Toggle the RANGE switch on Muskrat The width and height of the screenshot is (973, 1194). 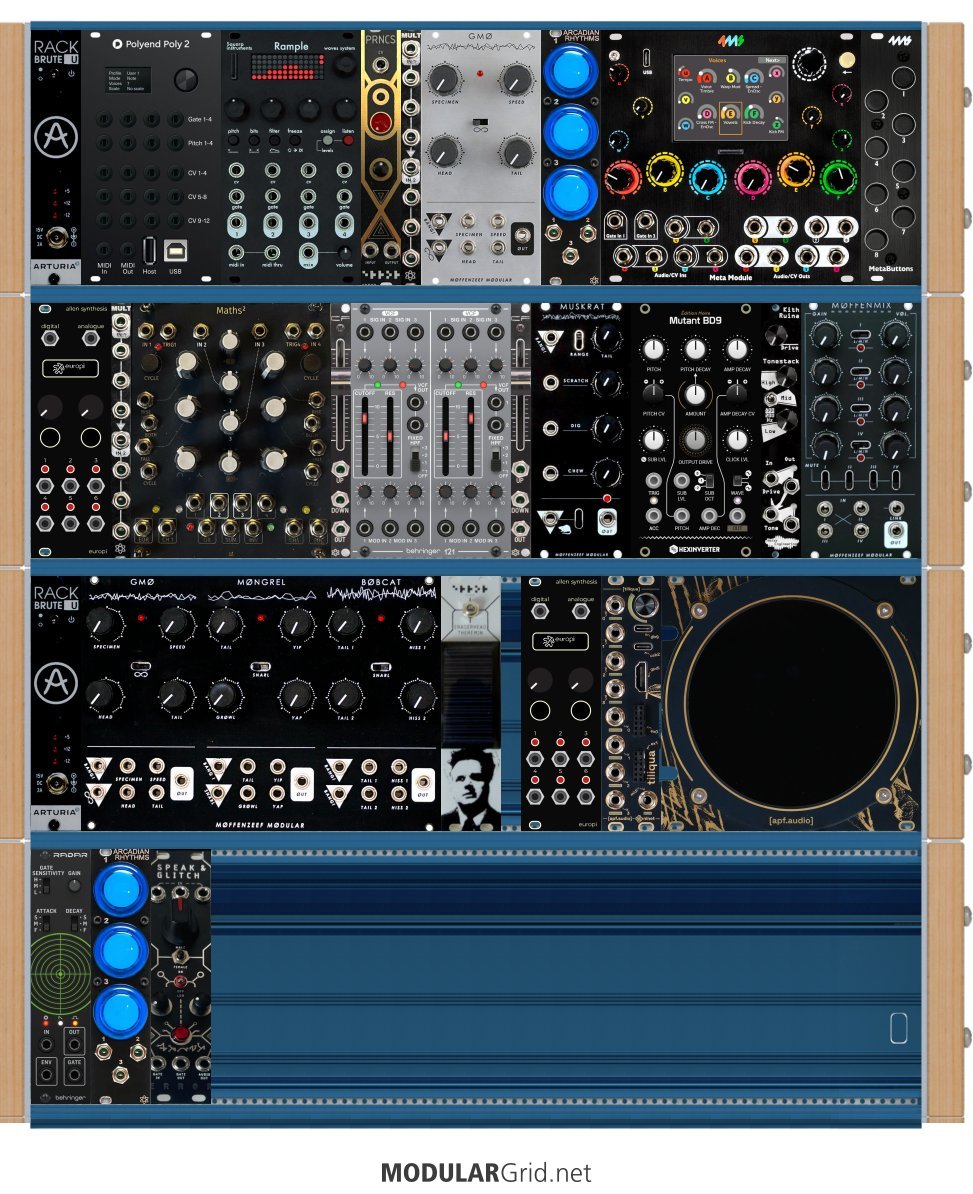pos(579,339)
